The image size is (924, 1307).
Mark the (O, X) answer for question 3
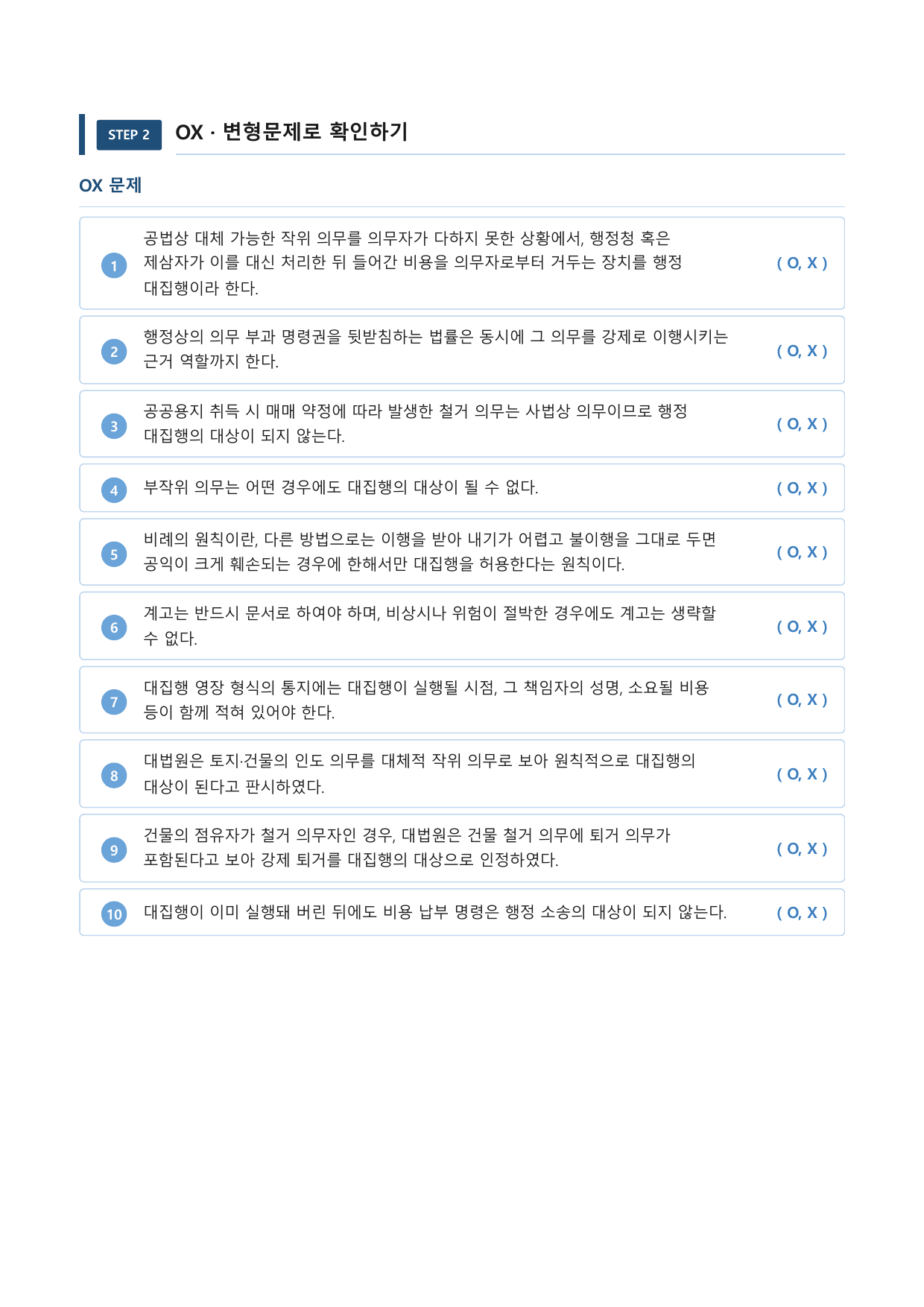pyautogui.click(x=802, y=424)
